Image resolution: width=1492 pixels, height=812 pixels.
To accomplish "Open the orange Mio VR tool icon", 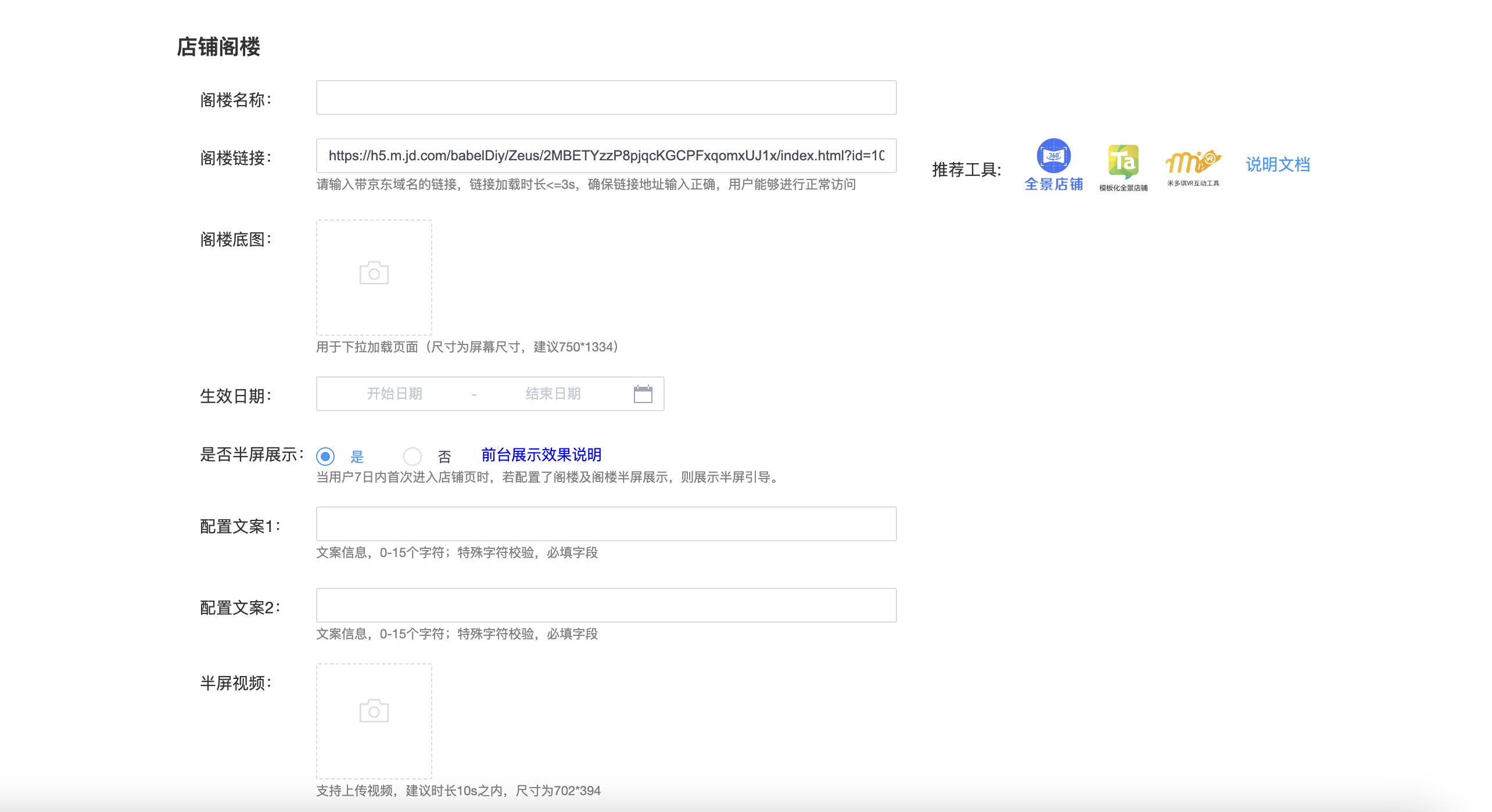I will [x=1193, y=161].
